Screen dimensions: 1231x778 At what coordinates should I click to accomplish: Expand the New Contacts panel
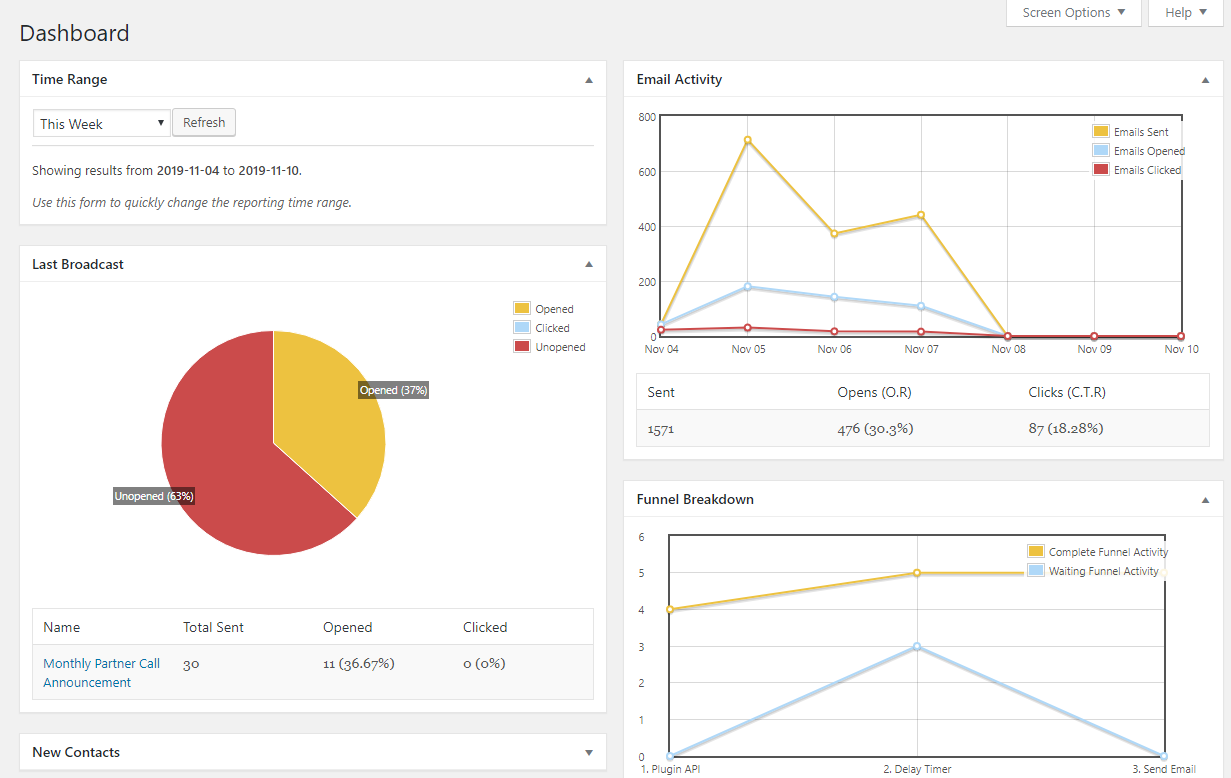point(589,753)
